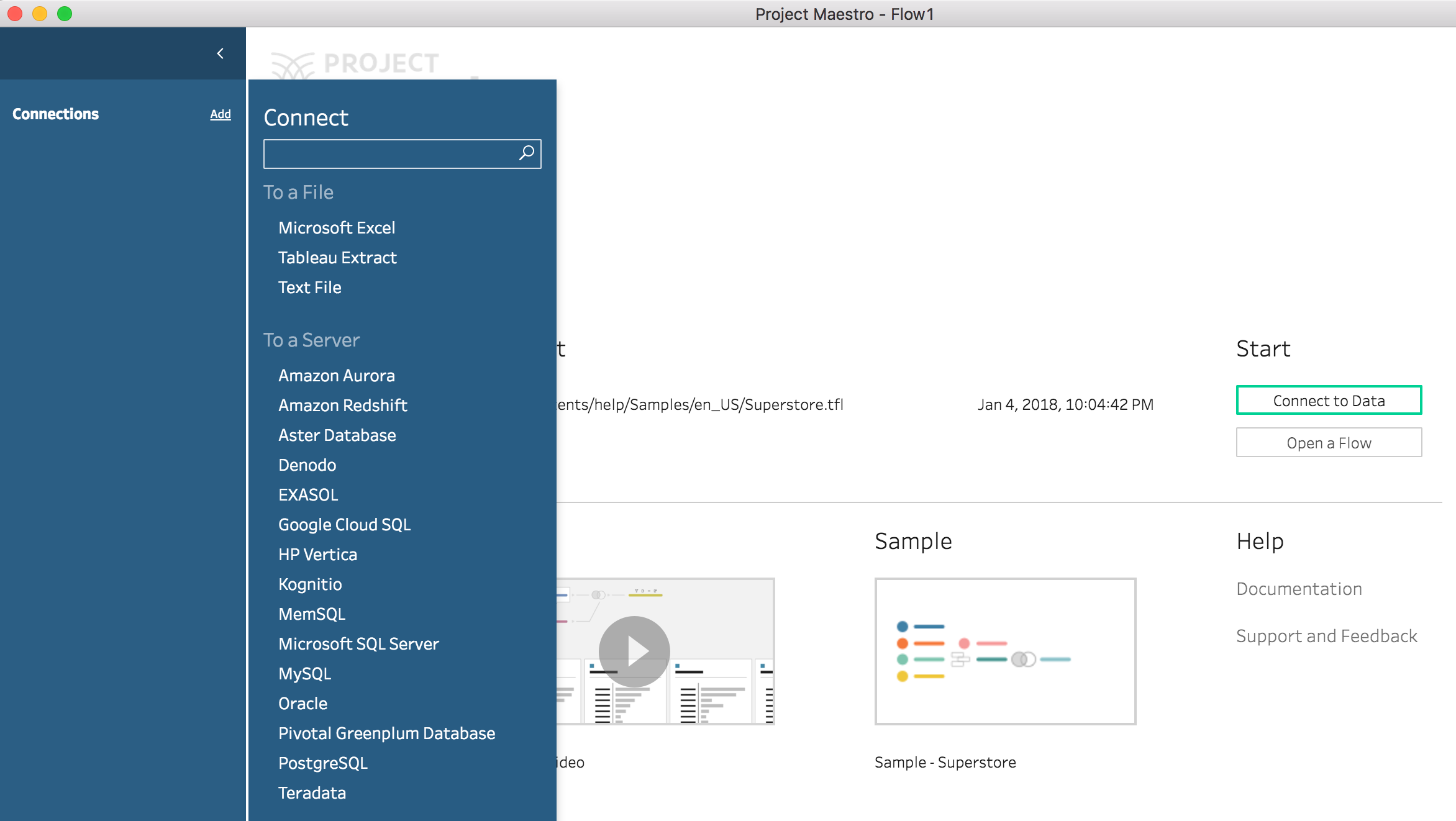Connect to Amazon Redshift
Screen dimensions: 1456x821
pos(342,406)
